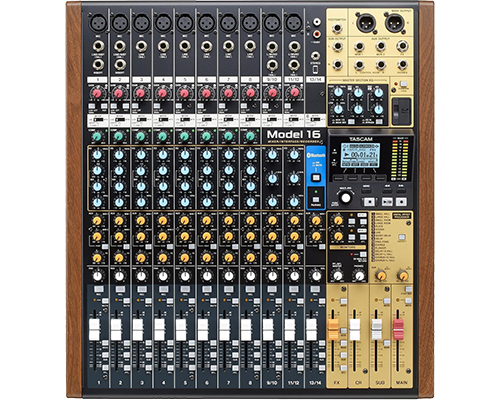Grab the channel 6 fader
The width and height of the screenshot is (500, 400).
point(203,329)
